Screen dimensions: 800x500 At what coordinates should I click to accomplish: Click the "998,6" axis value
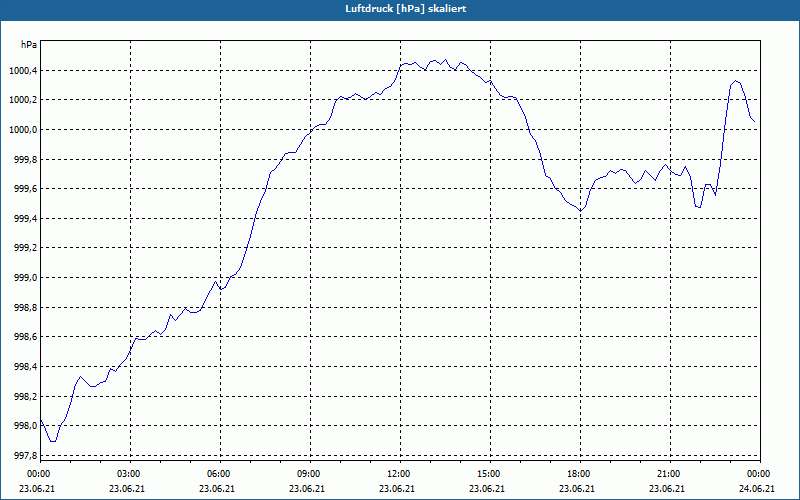25,337
